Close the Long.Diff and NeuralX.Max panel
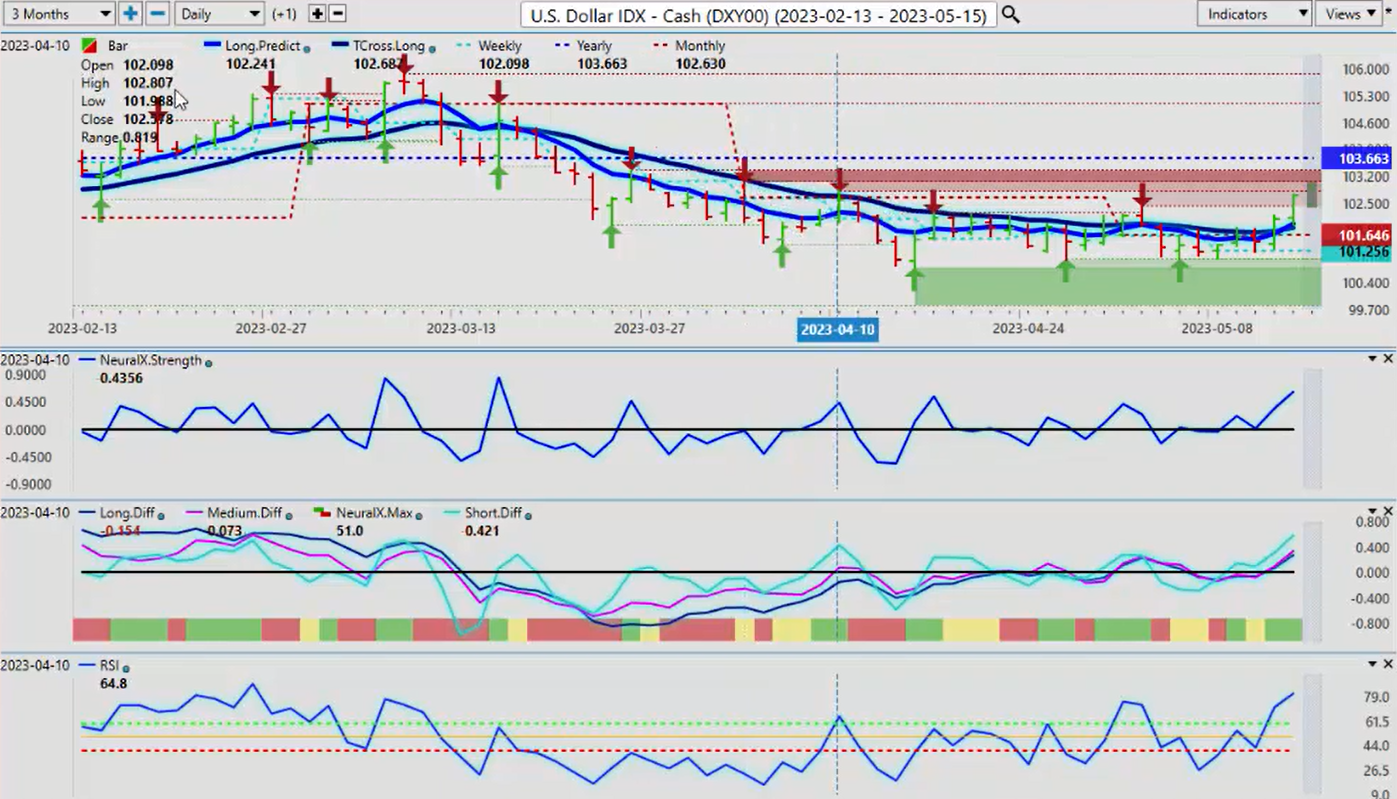The image size is (1397, 799). pyautogui.click(x=1387, y=511)
